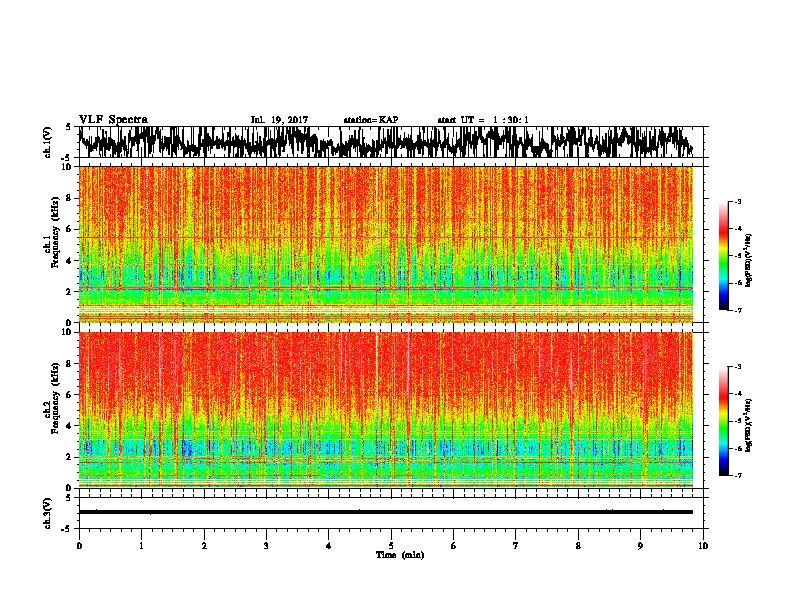Click the "-5" voltage tick of ch.3(V) panel
The height and width of the screenshot is (612, 792).
66,529
